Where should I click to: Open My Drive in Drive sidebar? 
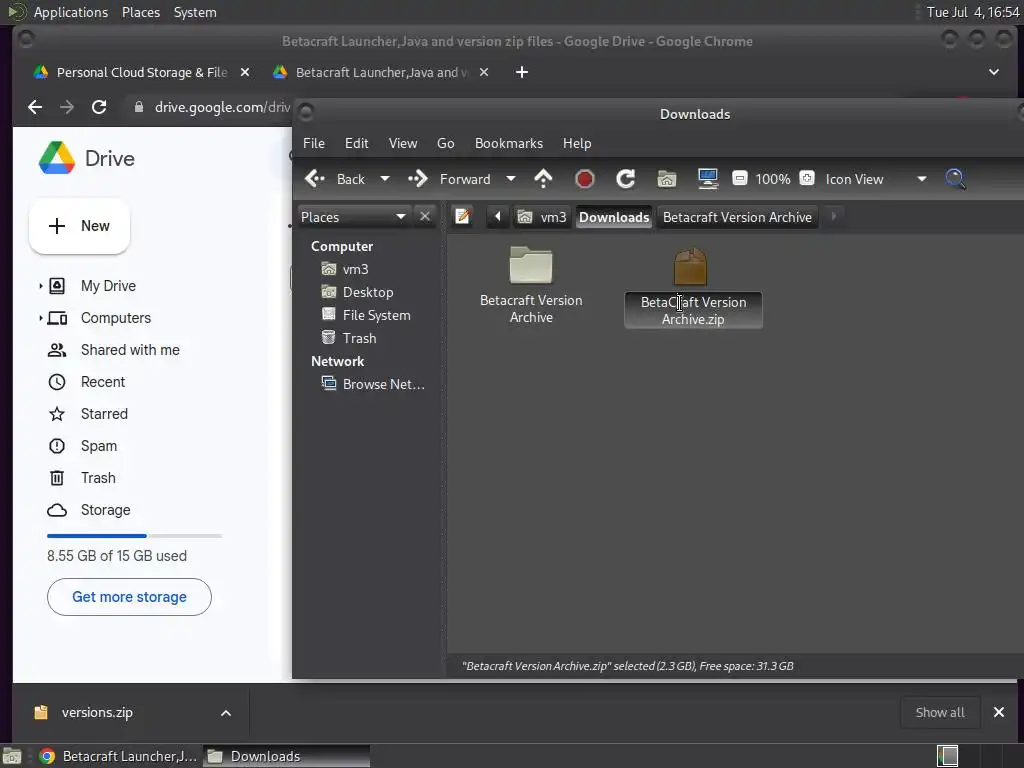(108, 285)
